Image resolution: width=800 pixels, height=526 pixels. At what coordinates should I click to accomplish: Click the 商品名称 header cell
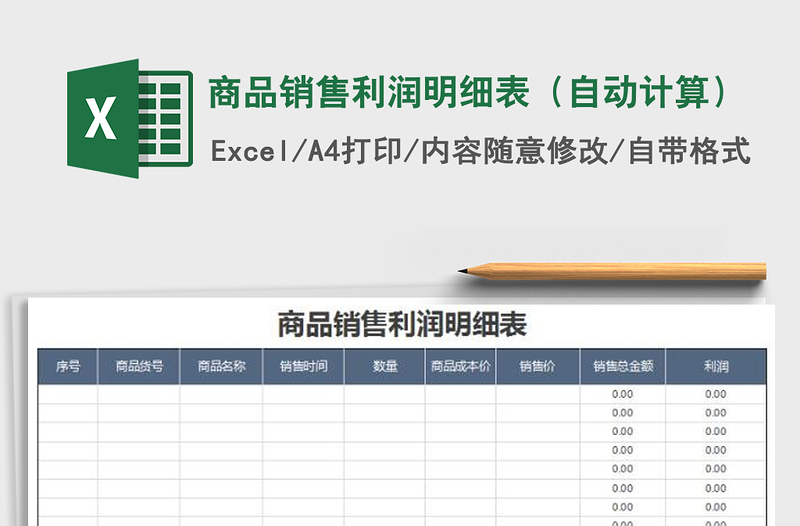tap(222, 367)
